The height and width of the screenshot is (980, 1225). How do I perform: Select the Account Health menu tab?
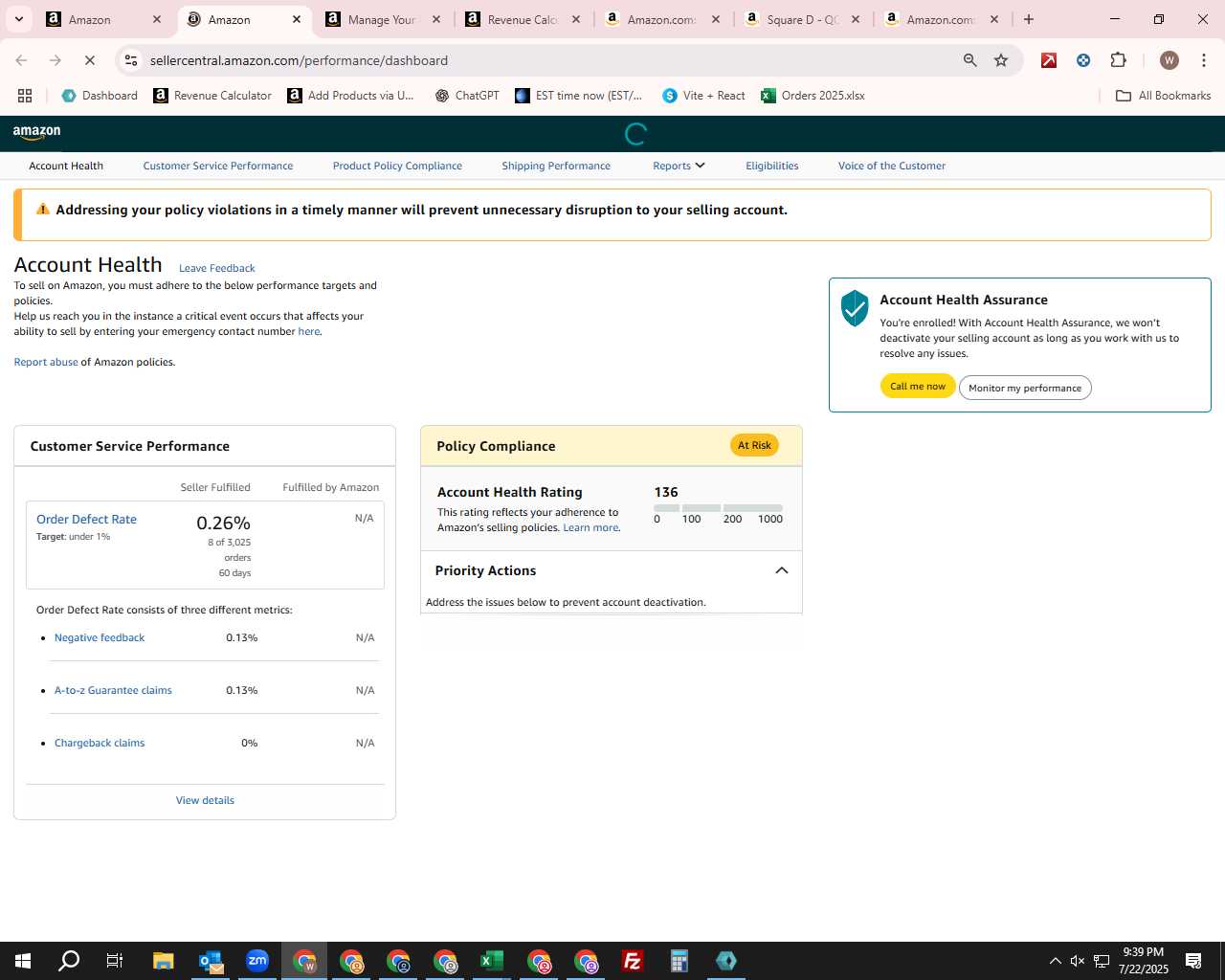tap(66, 166)
